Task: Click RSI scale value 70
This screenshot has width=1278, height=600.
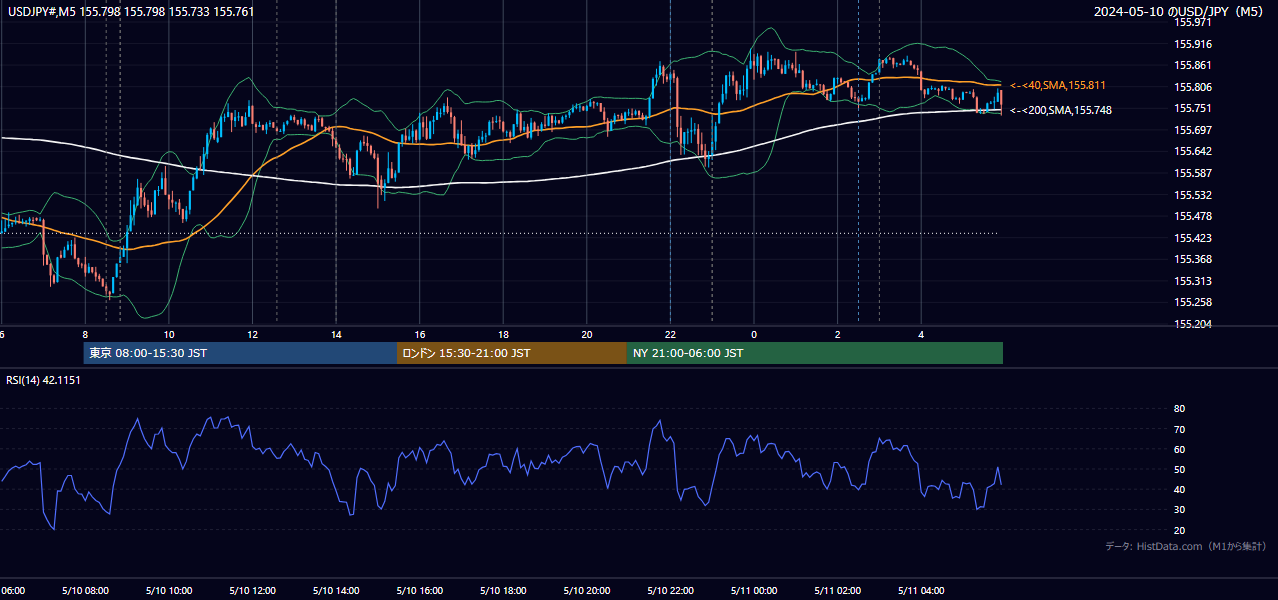Action: click(x=1179, y=429)
